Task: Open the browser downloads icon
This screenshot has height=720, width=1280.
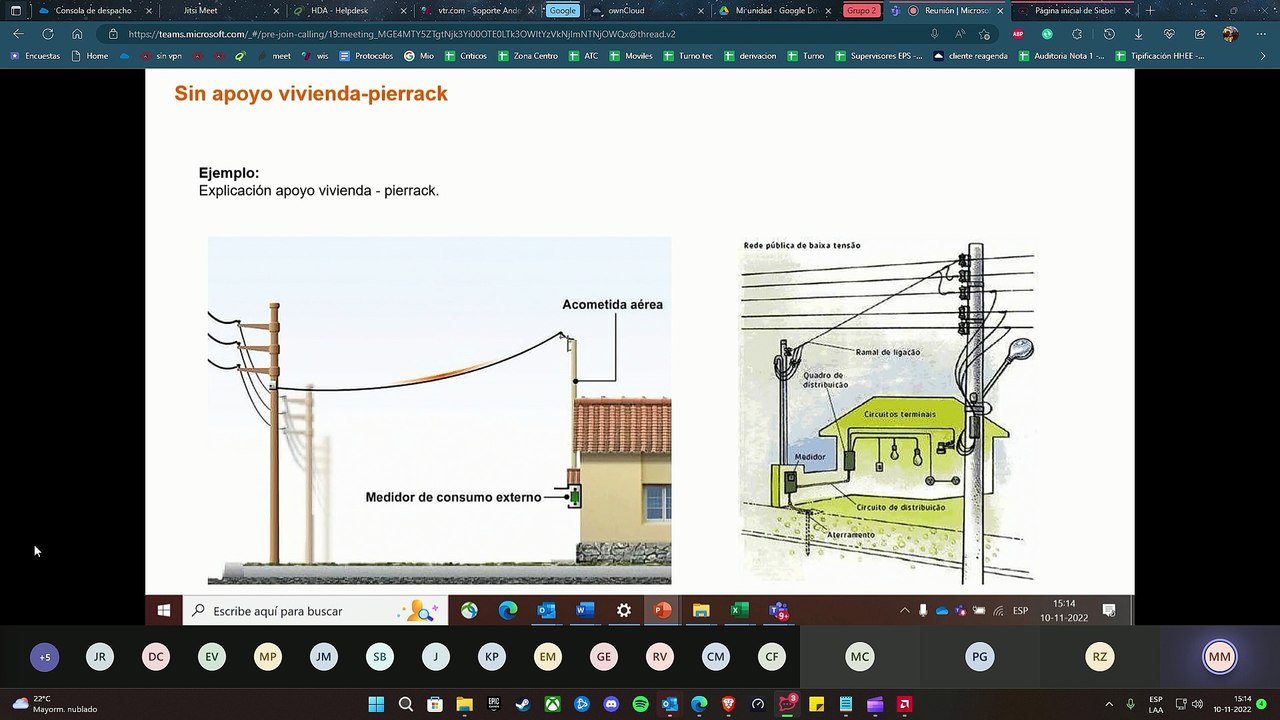Action: 1138,34
